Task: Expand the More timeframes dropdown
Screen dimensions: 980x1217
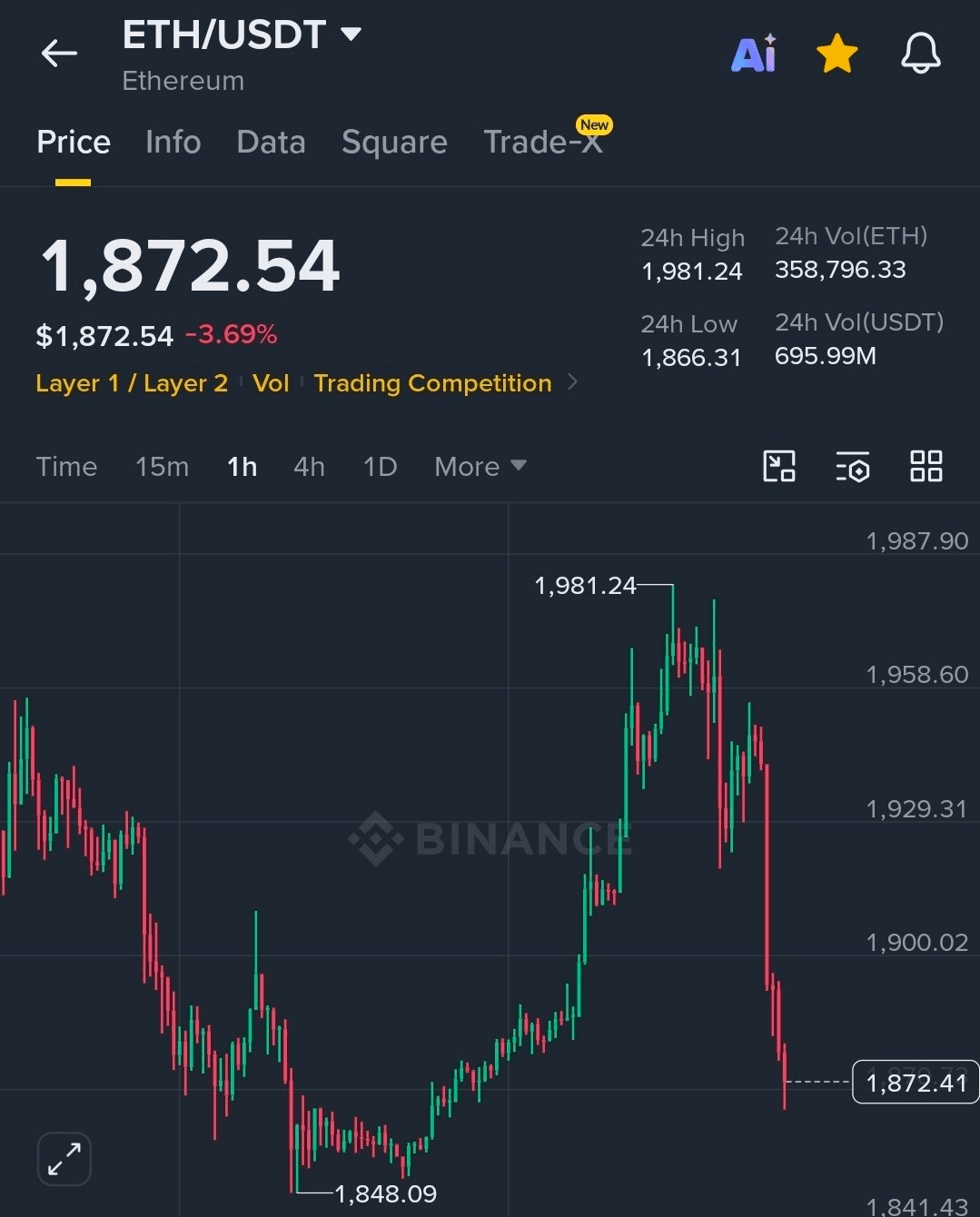Action: 480,467
